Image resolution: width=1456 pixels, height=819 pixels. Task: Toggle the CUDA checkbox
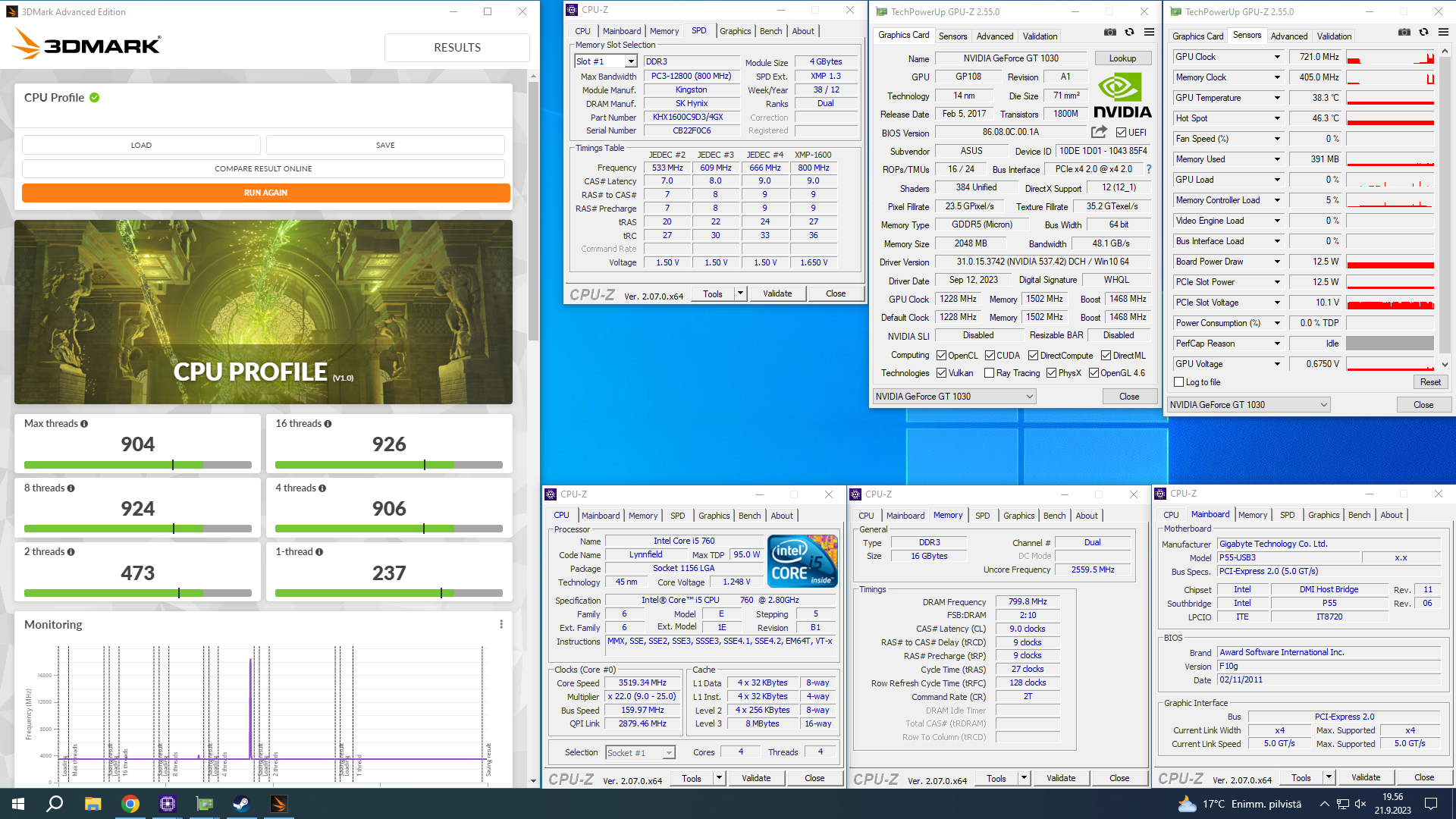coord(990,356)
